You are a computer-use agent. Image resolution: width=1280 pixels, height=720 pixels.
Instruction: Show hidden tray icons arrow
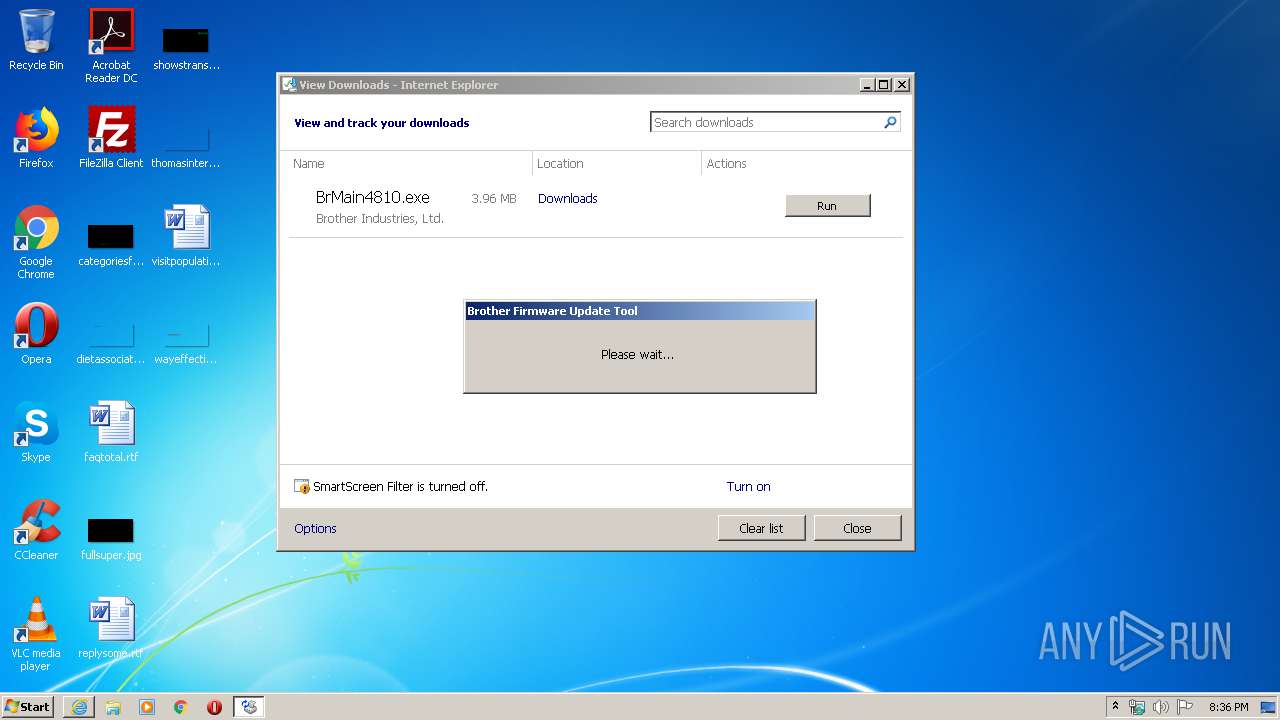click(1116, 707)
